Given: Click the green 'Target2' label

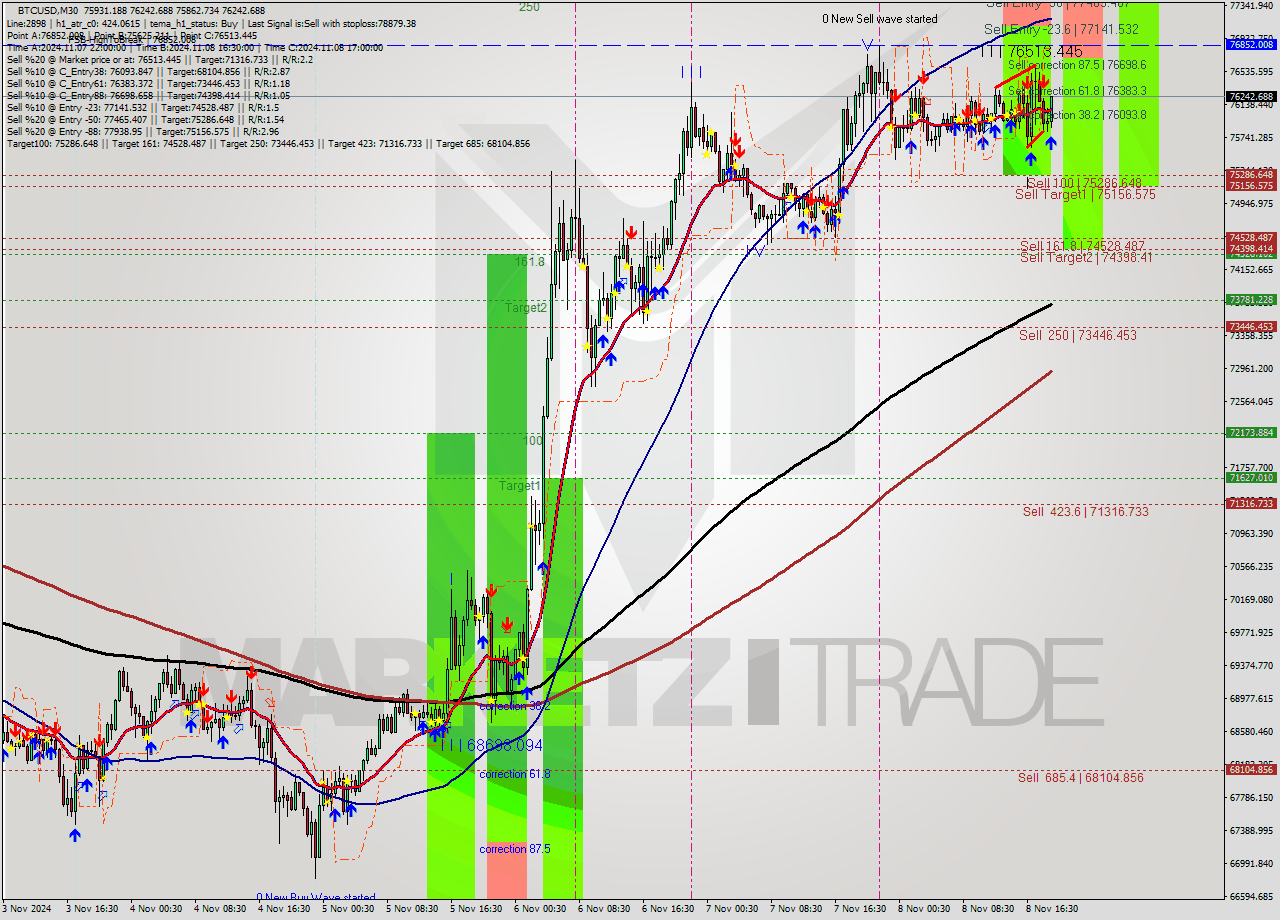Looking at the screenshot, I should click(526, 308).
